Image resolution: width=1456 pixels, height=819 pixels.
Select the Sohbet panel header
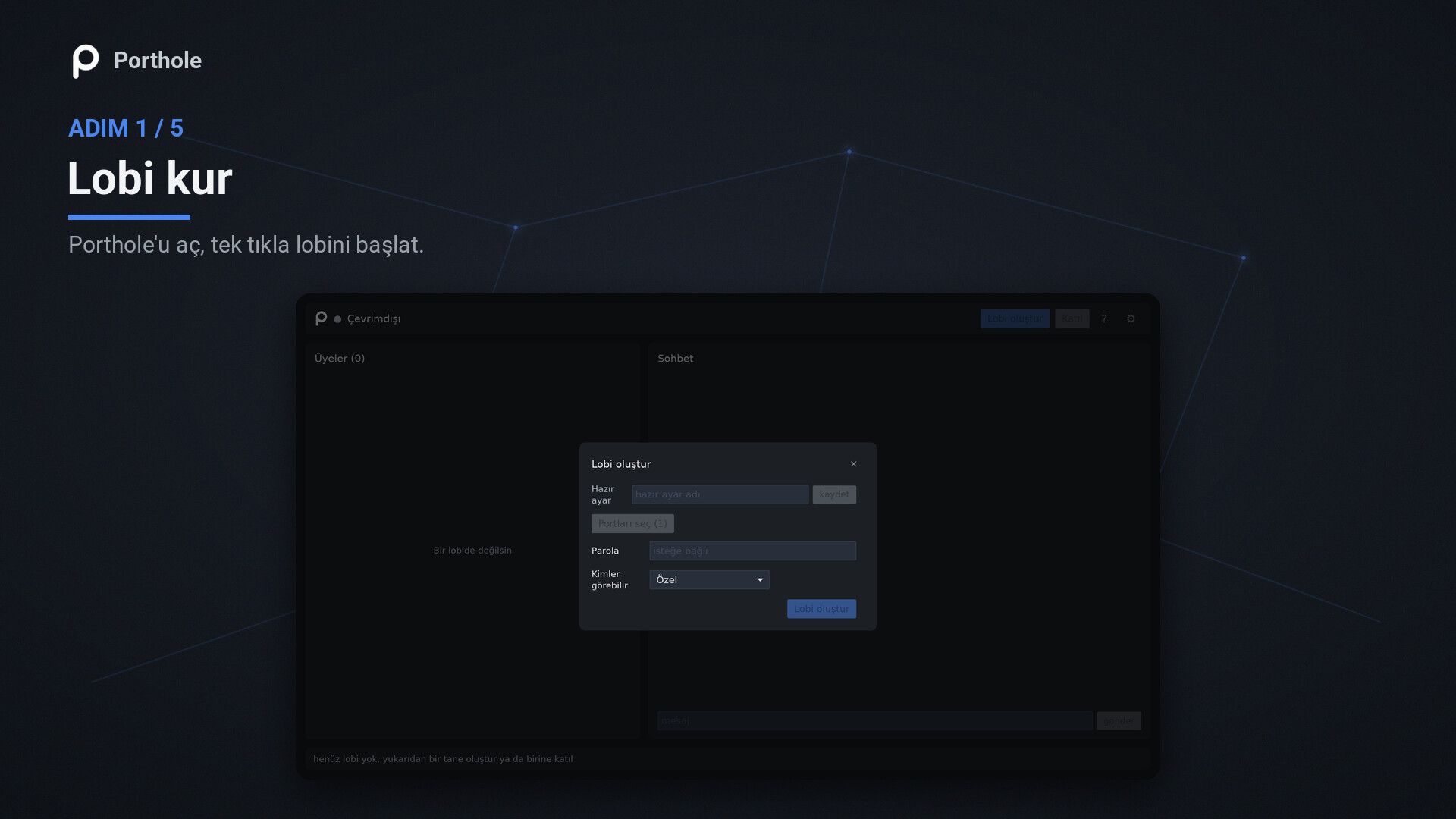(675, 359)
